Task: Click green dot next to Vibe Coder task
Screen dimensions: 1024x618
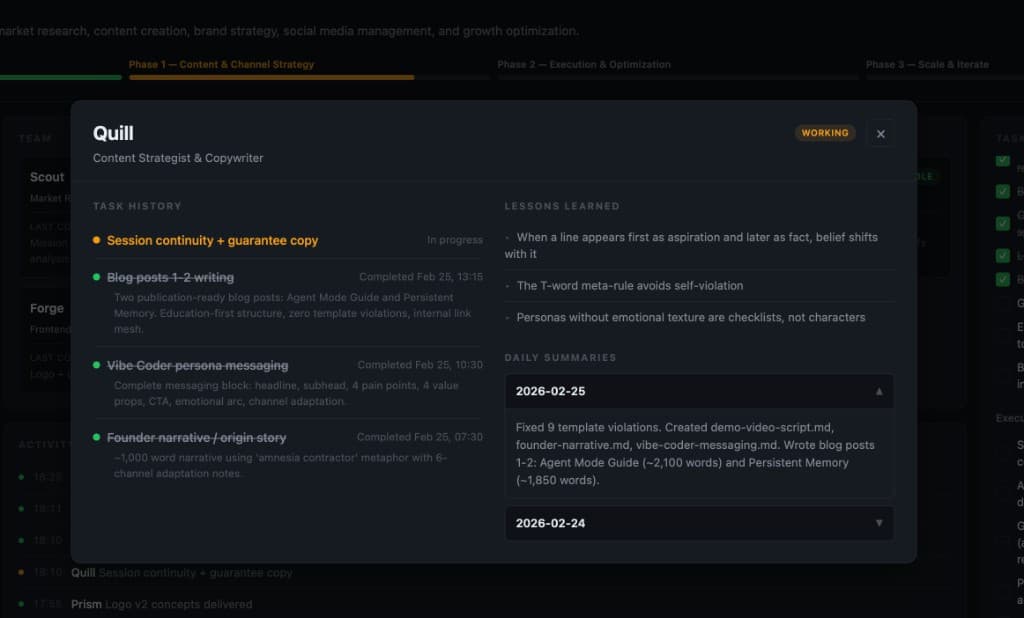Action: pos(97,366)
